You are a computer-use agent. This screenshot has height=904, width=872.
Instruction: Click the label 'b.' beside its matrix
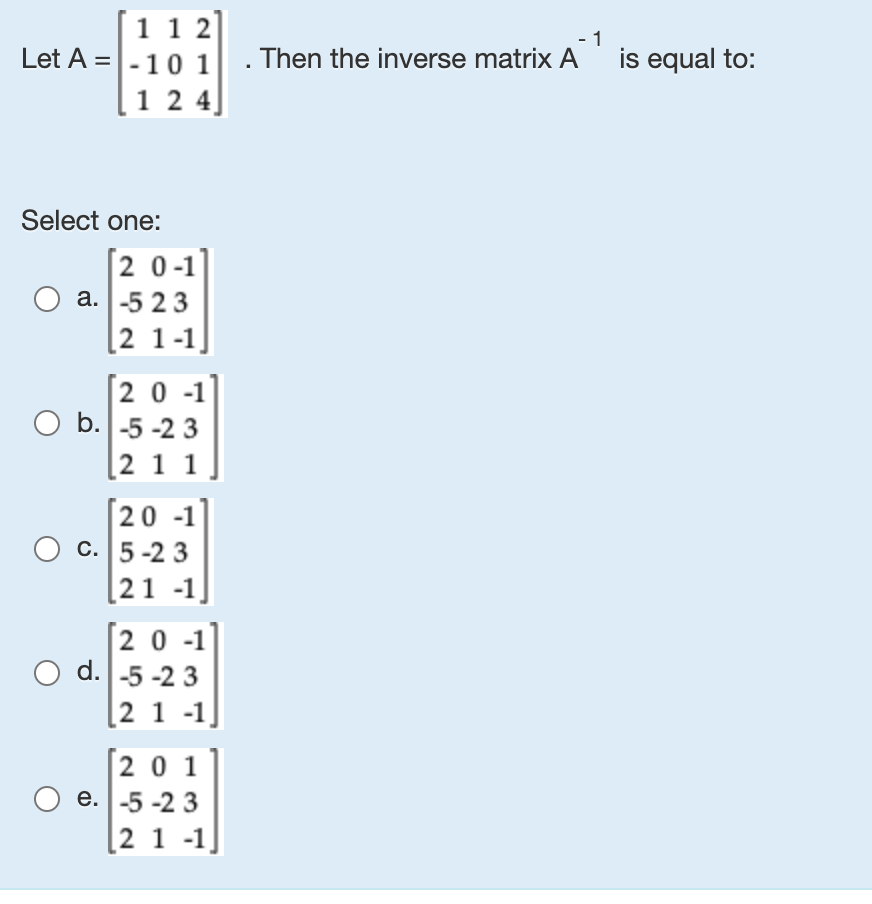click(88, 423)
